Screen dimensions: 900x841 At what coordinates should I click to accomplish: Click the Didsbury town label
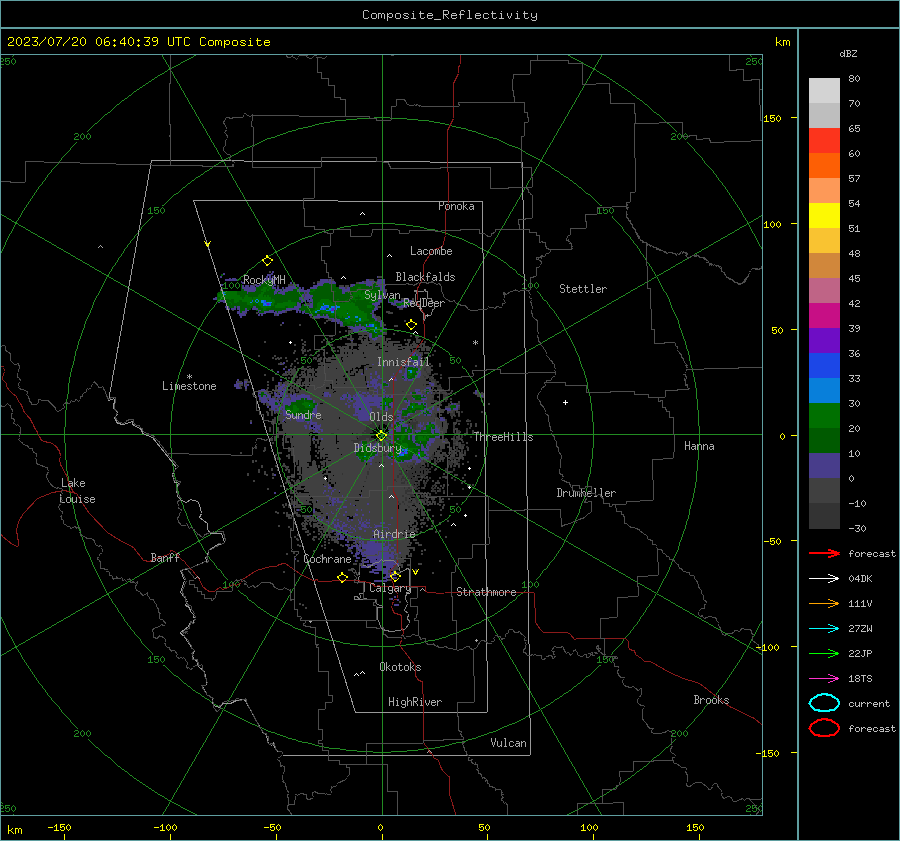[377, 448]
